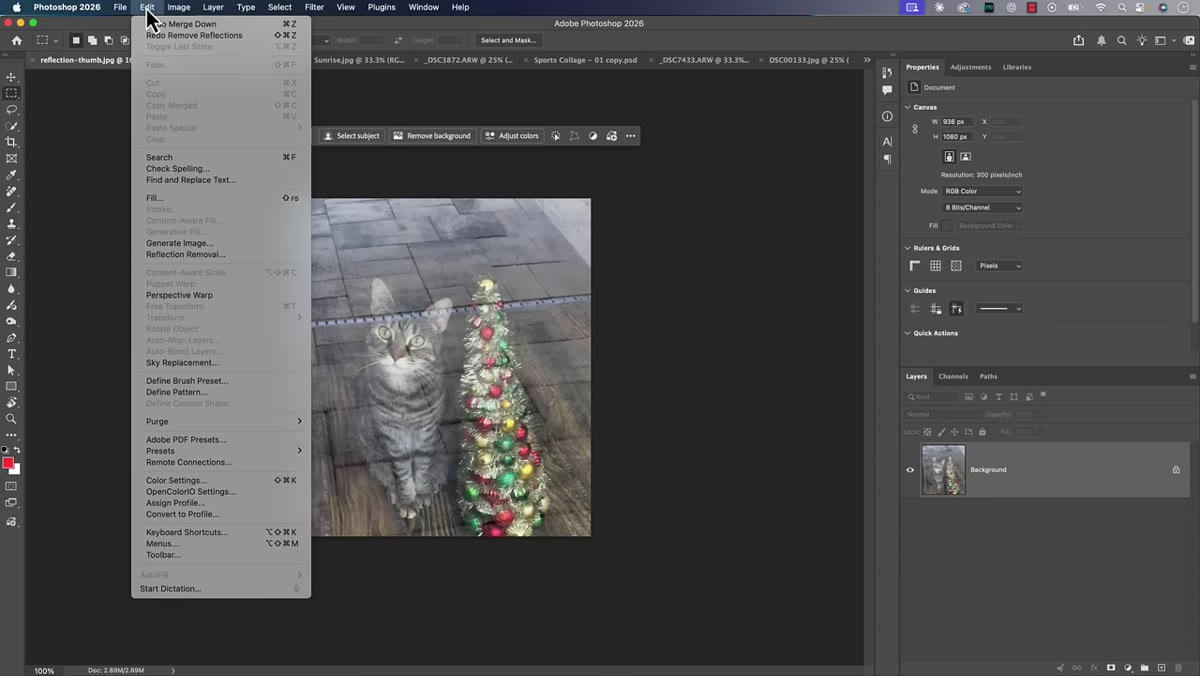1200x676 pixels.
Task: Click the canvas width input field
Action: [x=957, y=122]
